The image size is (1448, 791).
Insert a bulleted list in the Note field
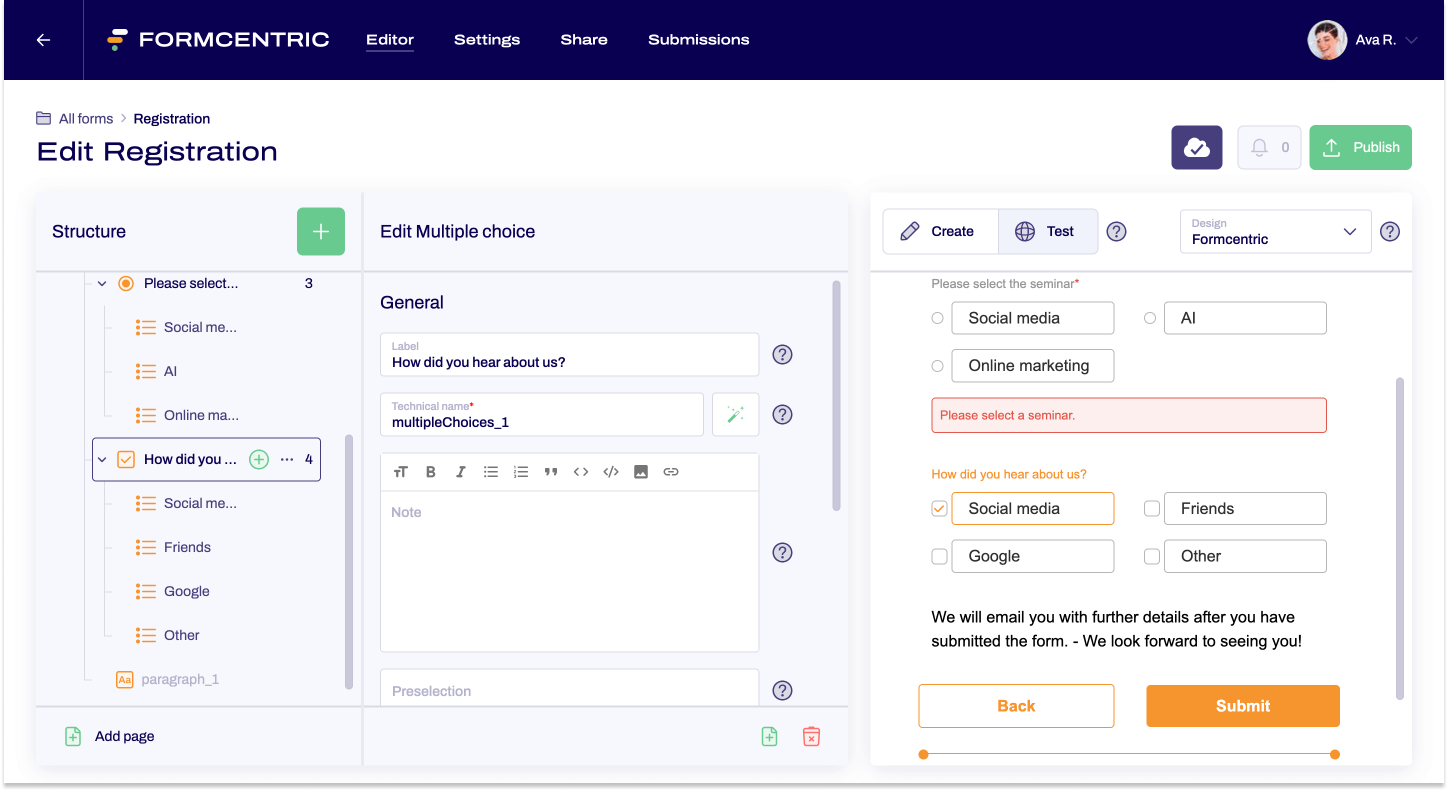point(491,471)
